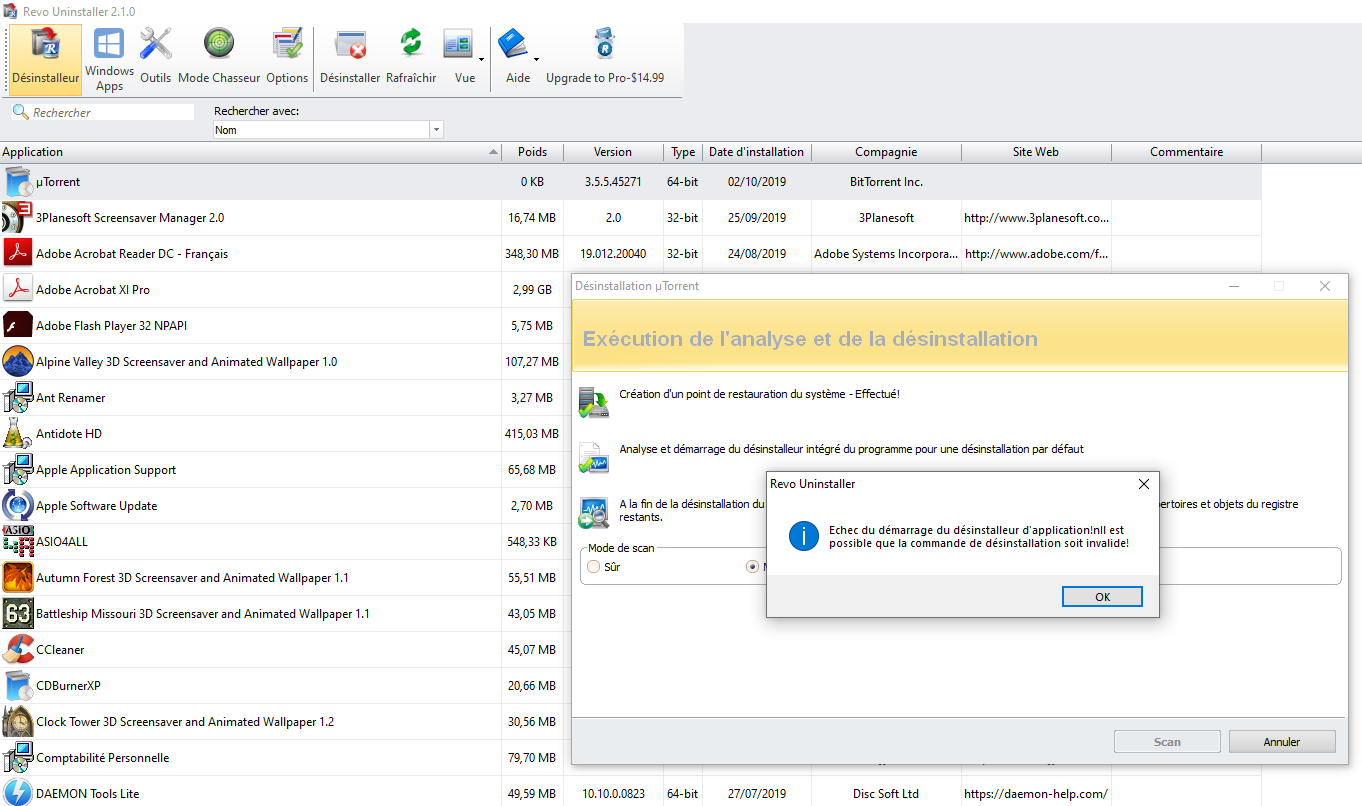Click the Alpine Valley 3D Screensaver icon
The image size is (1362, 806).
pos(18,362)
